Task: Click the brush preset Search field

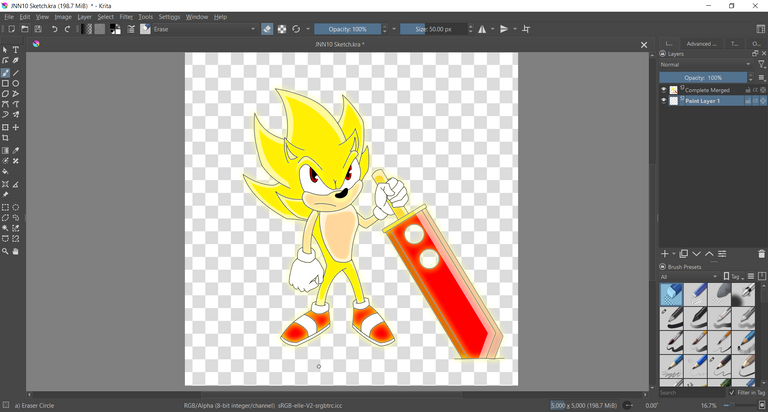Action: point(692,393)
